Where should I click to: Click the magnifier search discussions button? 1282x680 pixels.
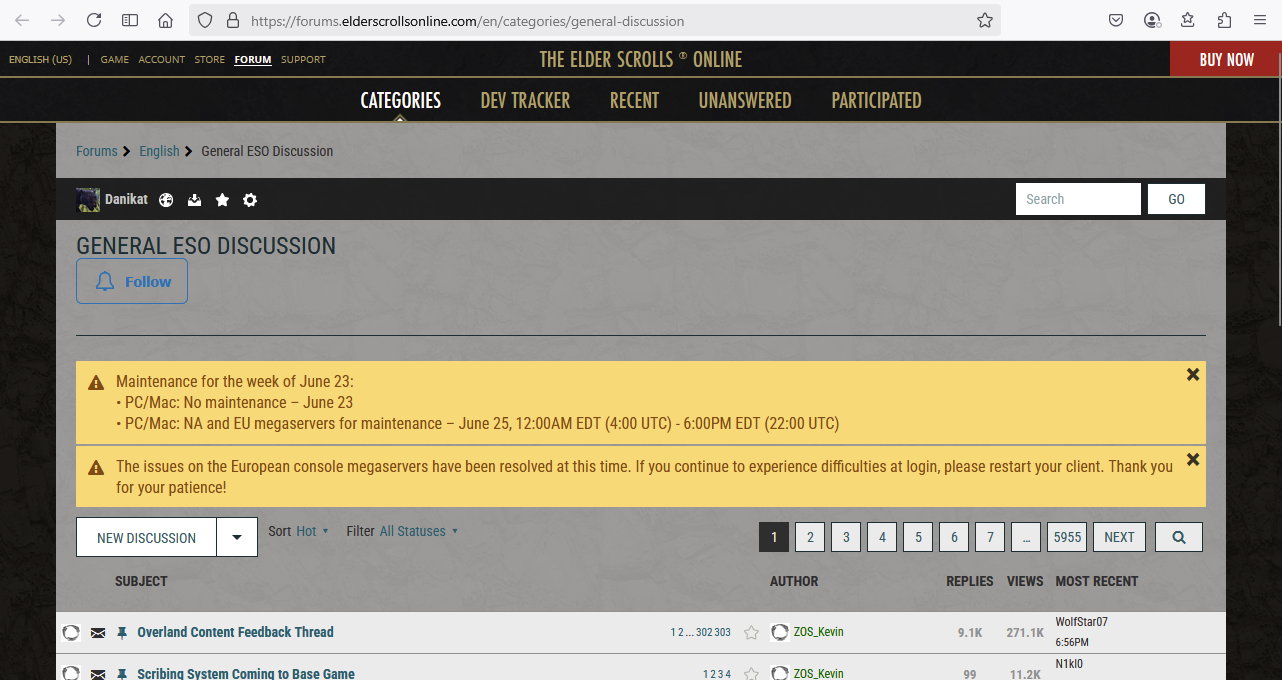pos(1179,537)
